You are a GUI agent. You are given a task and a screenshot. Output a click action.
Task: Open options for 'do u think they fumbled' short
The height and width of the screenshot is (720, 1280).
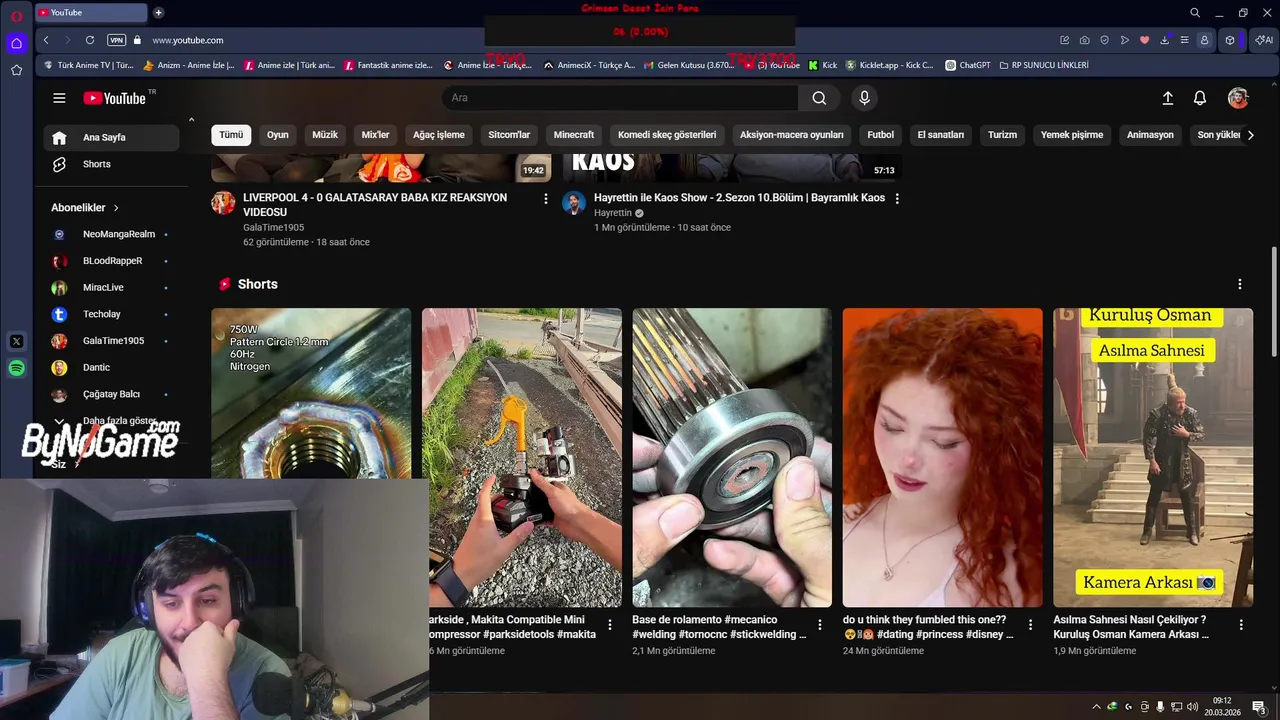(1030, 624)
